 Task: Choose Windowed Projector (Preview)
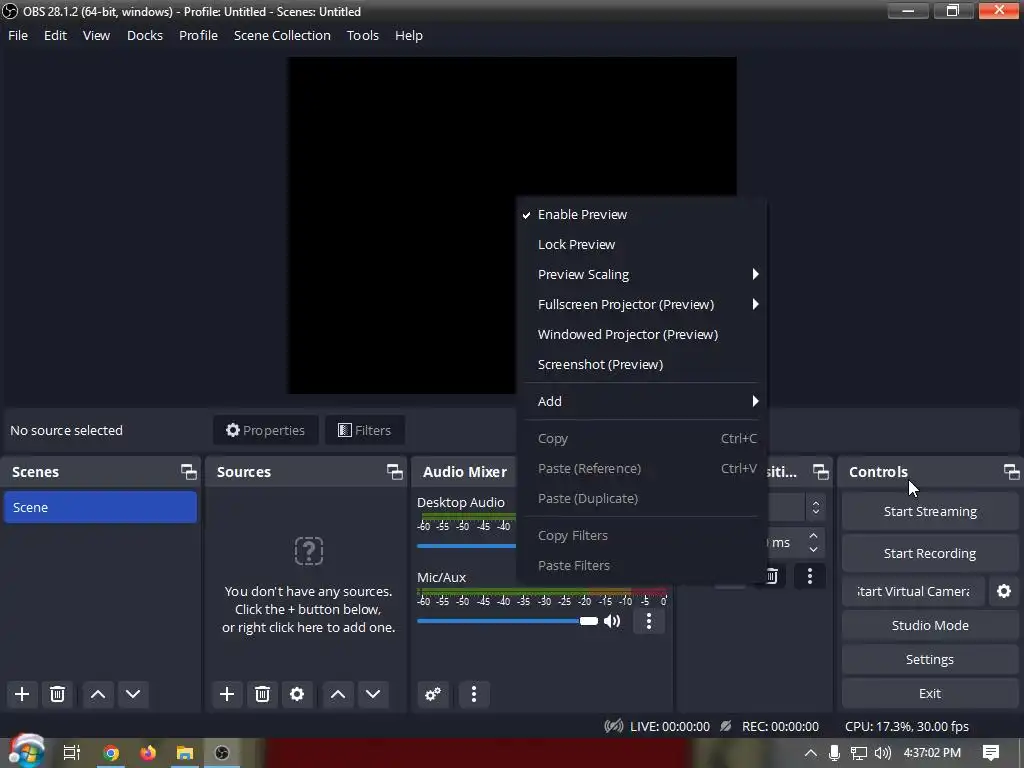641,334
